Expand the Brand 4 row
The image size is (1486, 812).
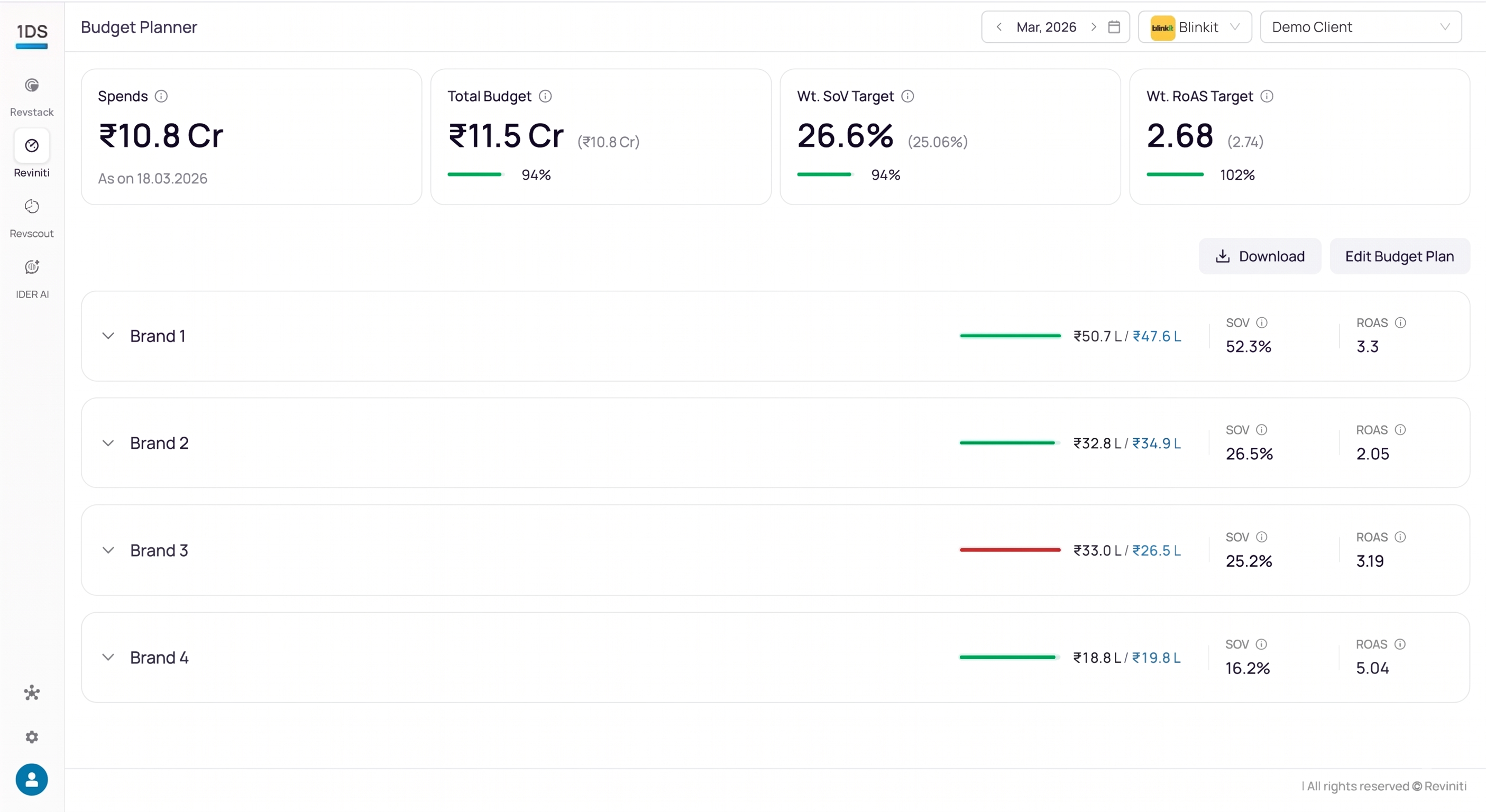click(x=108, y=658)
